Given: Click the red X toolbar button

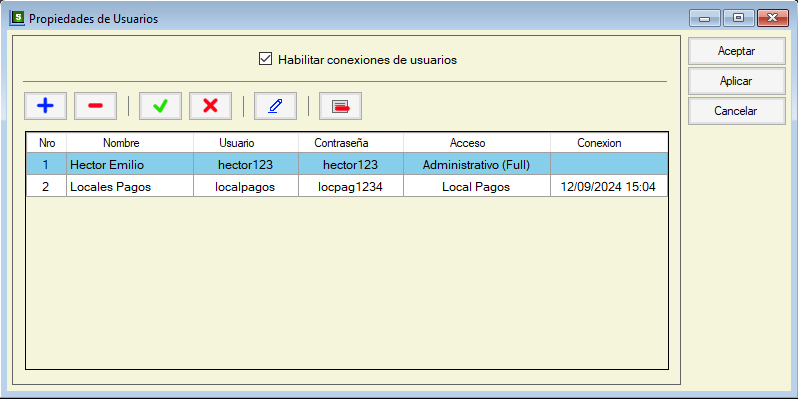Looking at the screenshot, I should [x=210, y=106].
